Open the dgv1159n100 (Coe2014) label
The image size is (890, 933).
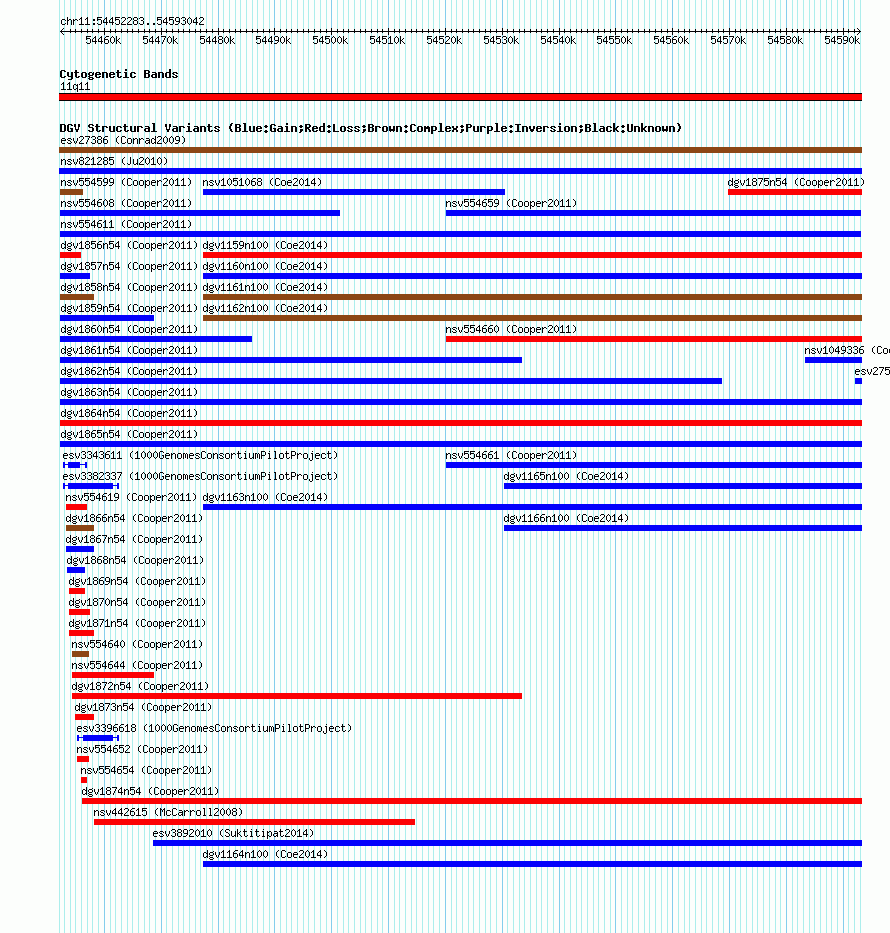tap(265, 245)
